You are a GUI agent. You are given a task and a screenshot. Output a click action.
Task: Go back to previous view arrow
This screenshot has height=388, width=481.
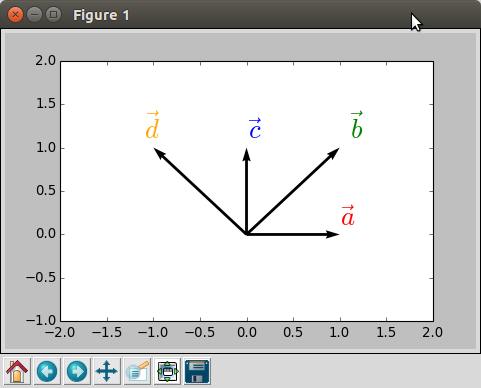coord(47,371)
